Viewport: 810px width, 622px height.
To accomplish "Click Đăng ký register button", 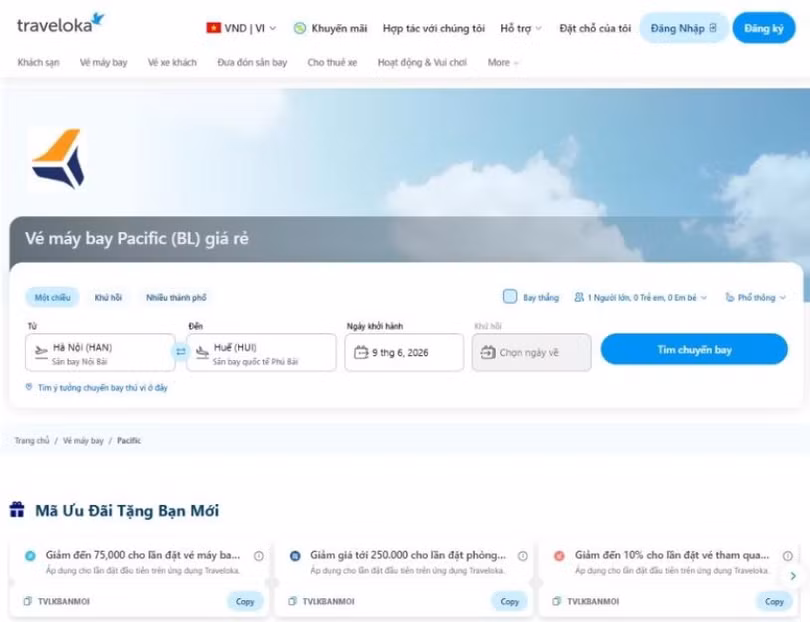I will (764, 28).
